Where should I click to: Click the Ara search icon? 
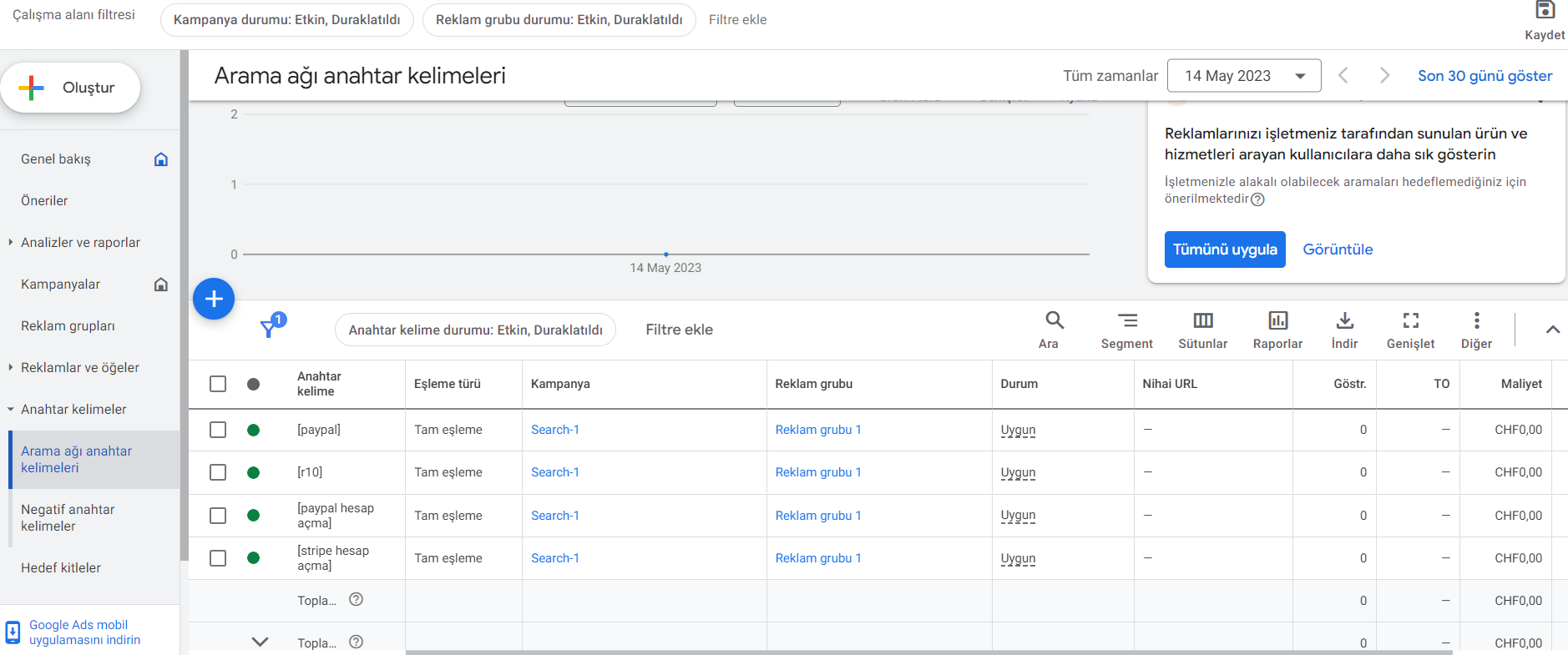pos(1055,320)
